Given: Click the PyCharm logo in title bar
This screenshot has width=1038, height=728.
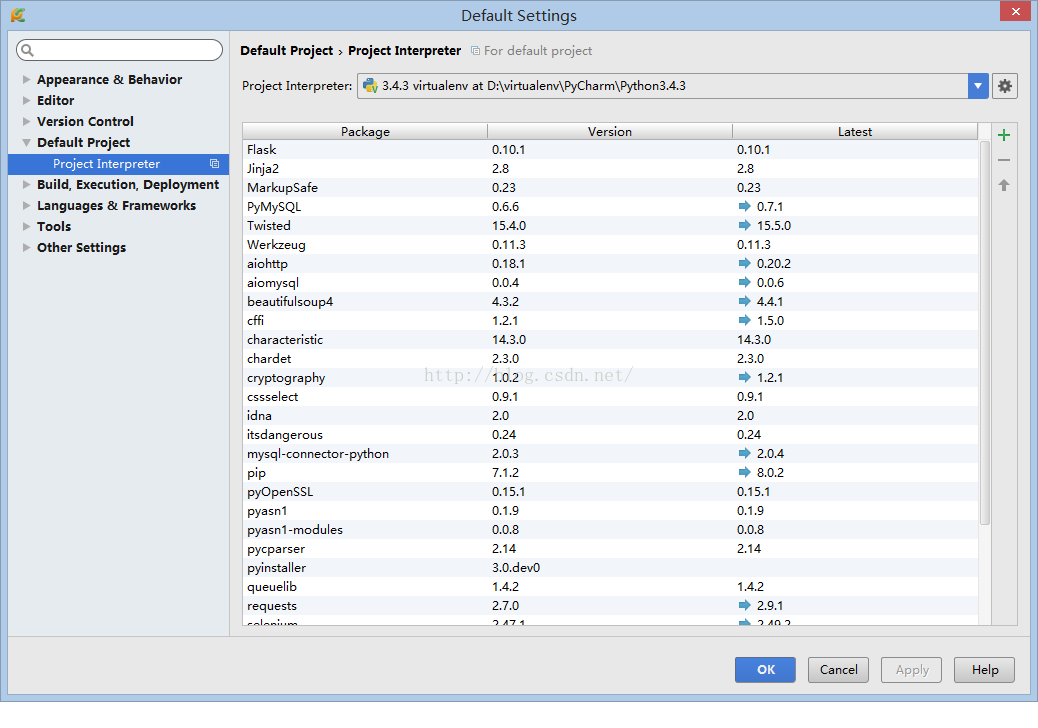Looking at the screenshot, I should (18, 15).
